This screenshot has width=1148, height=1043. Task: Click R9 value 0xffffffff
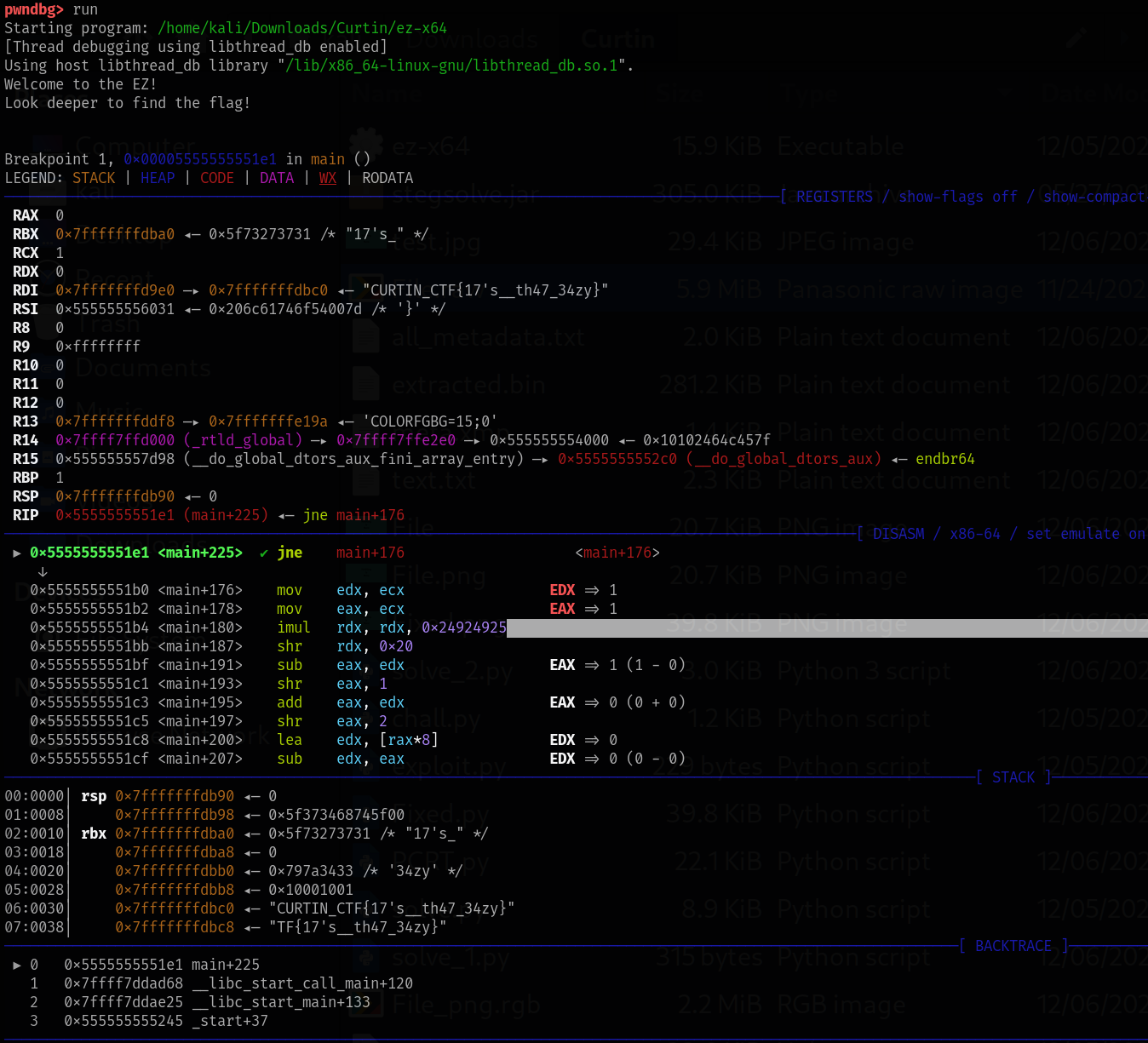98,347
